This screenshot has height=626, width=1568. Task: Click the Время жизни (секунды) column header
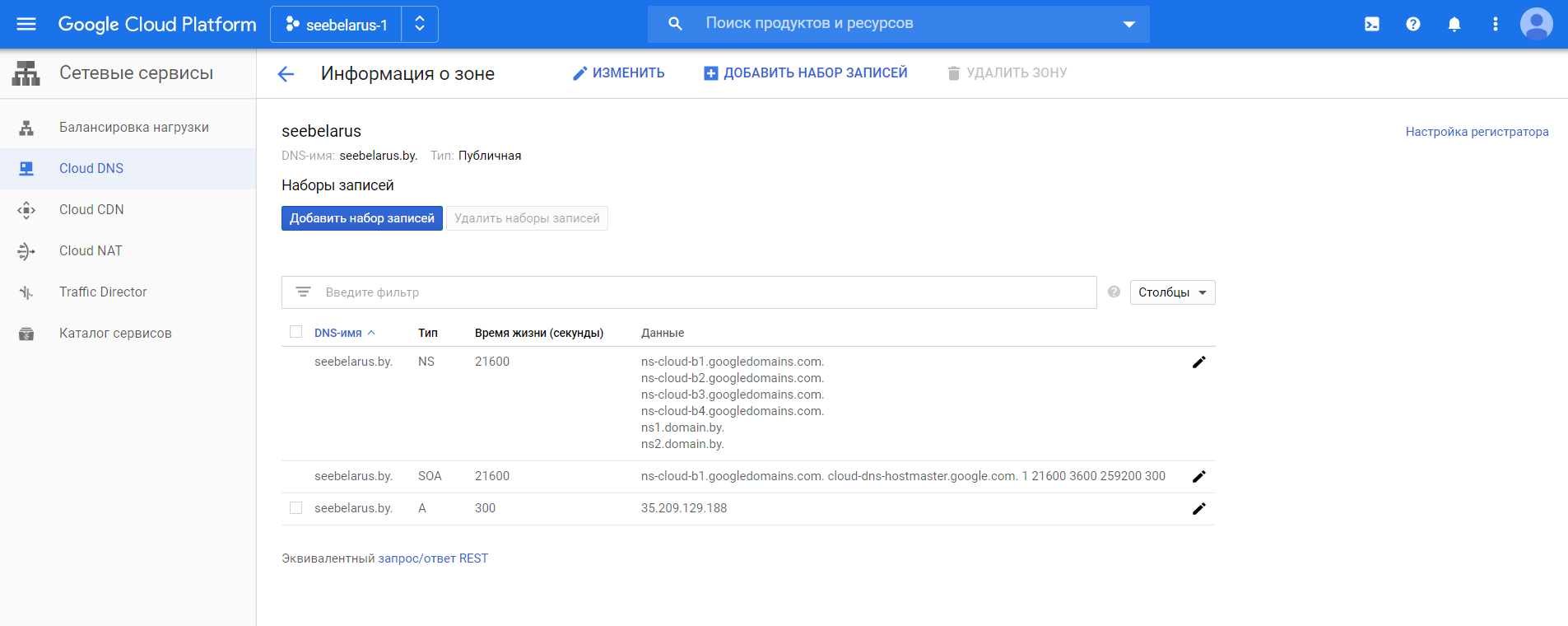539,333
